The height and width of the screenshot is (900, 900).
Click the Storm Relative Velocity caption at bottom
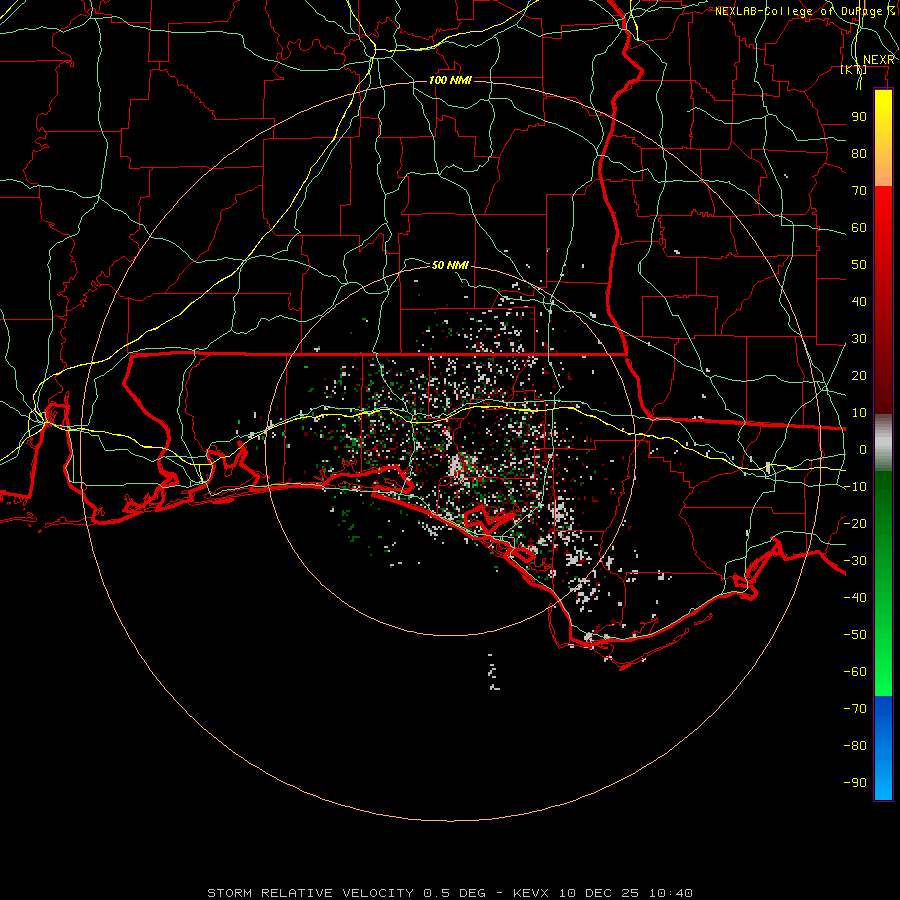449,893
